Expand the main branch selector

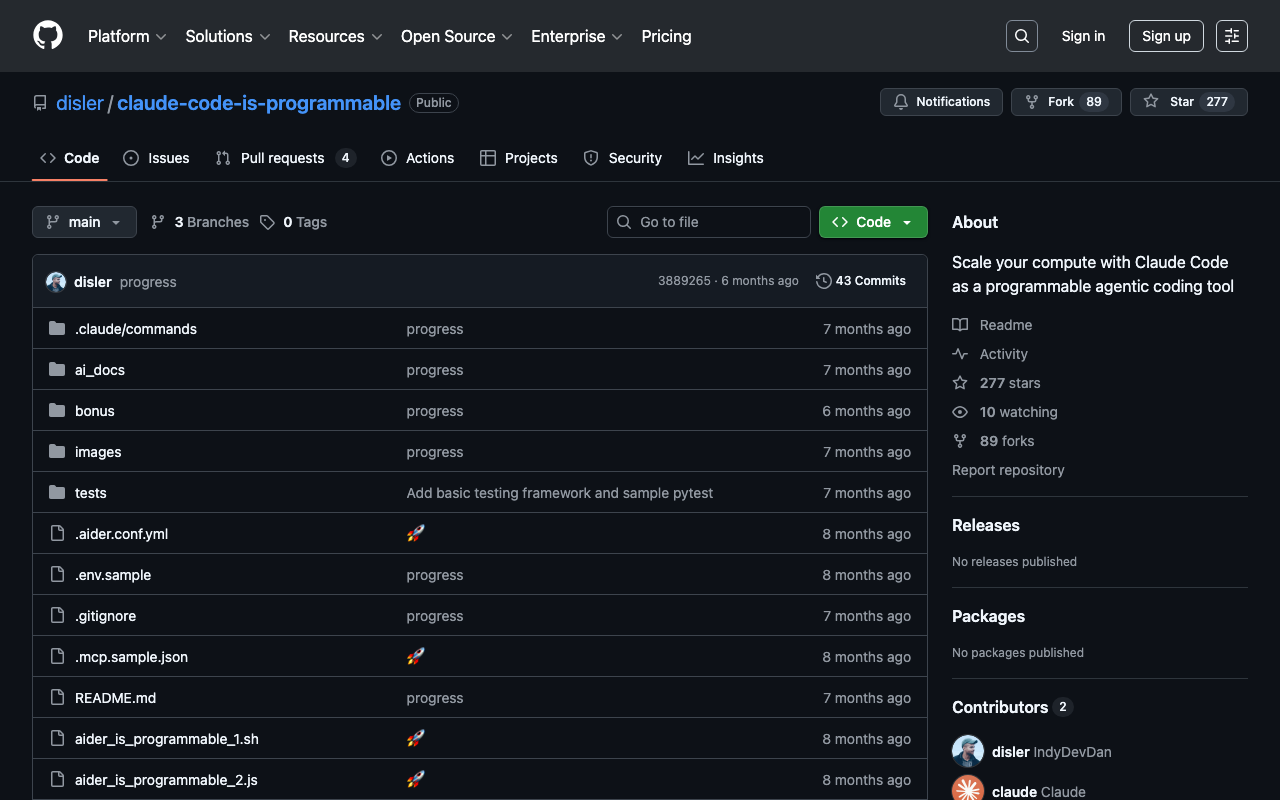84,222
